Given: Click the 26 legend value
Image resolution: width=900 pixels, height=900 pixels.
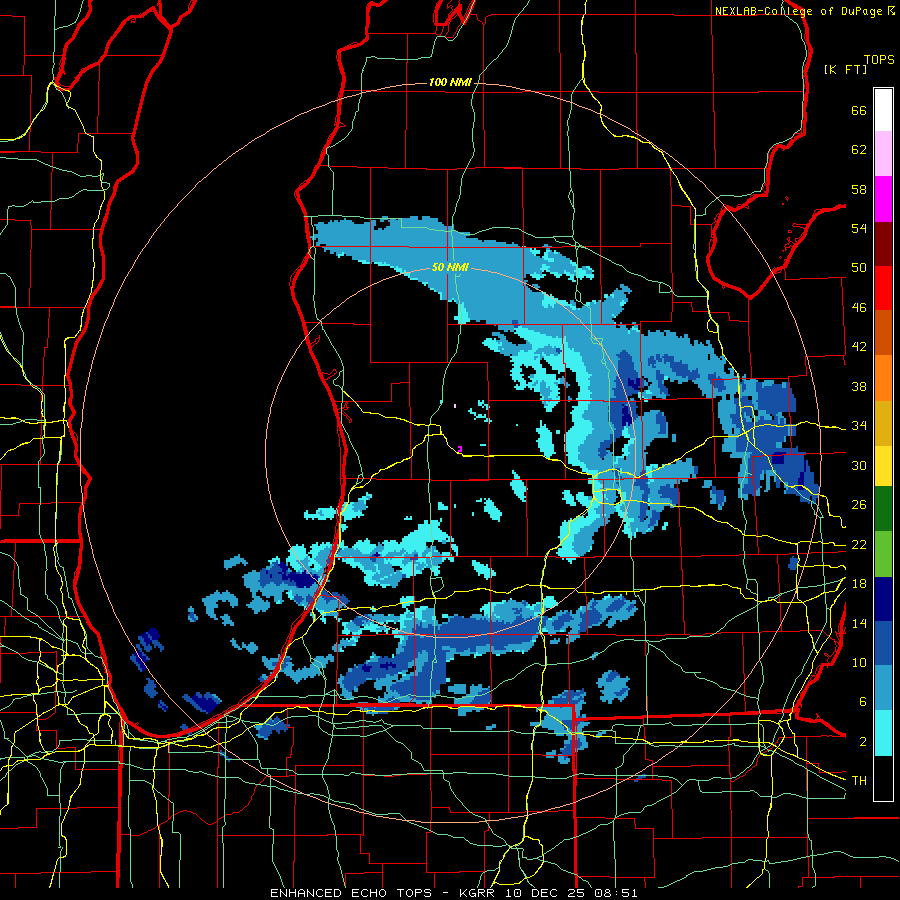Looking at the screenshot, I should 859,505.
